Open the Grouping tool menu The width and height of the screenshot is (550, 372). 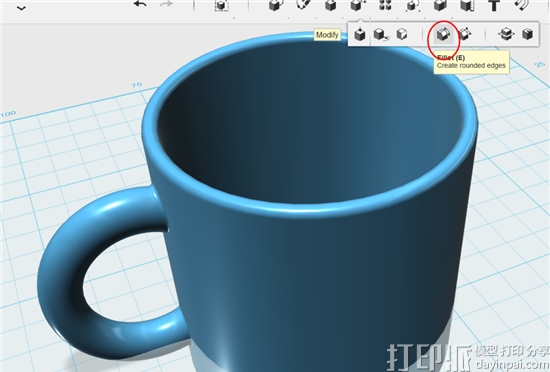412,6
